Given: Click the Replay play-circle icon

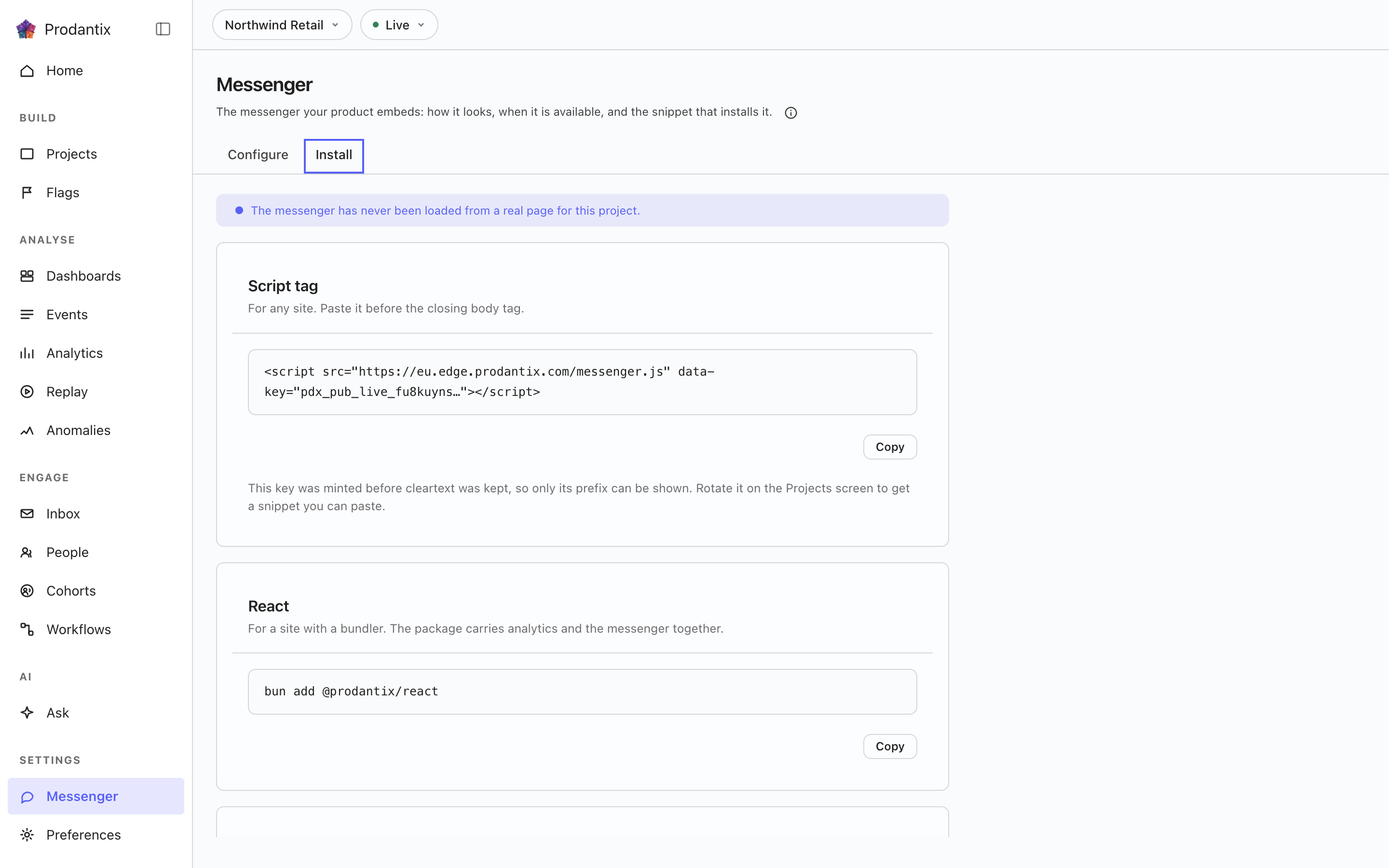Looking at the screenshot, I should (x=27, y=392).
